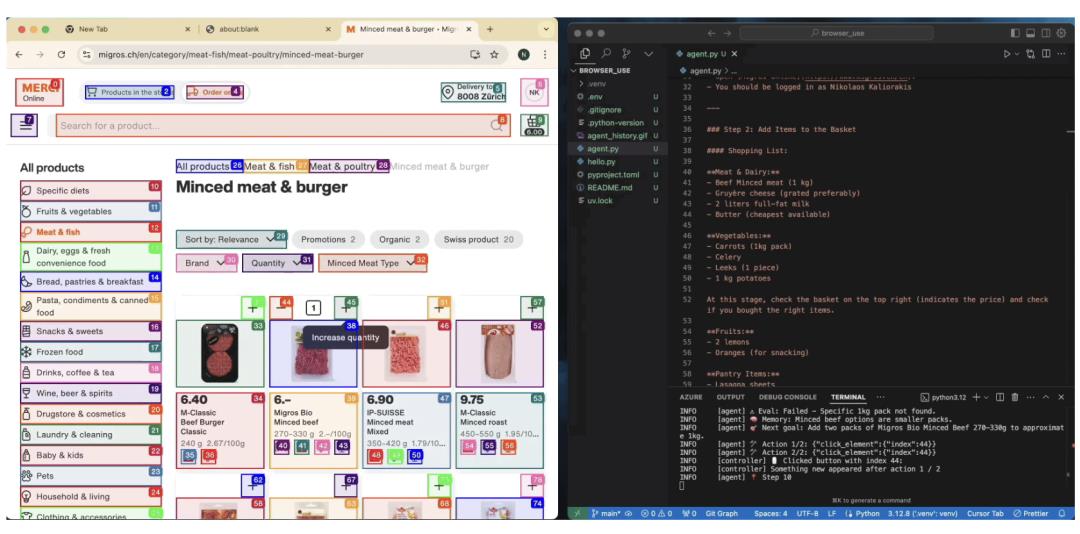This screenshot has height=534, width=1080.
Task: Add M-Classic Beef Burger to basket
Action: [x=253, y=307]
